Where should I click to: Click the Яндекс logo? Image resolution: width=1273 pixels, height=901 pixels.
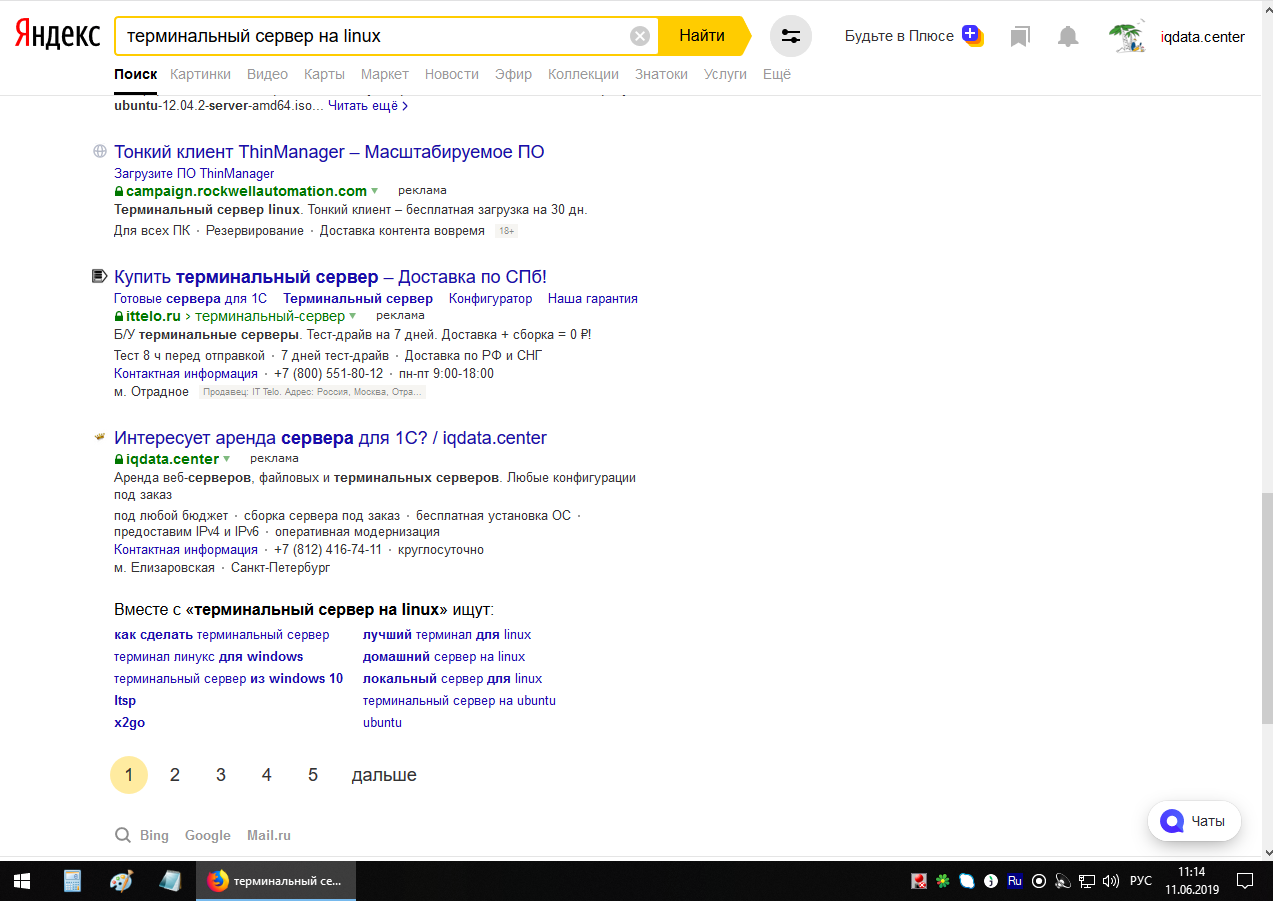(57, 35)
